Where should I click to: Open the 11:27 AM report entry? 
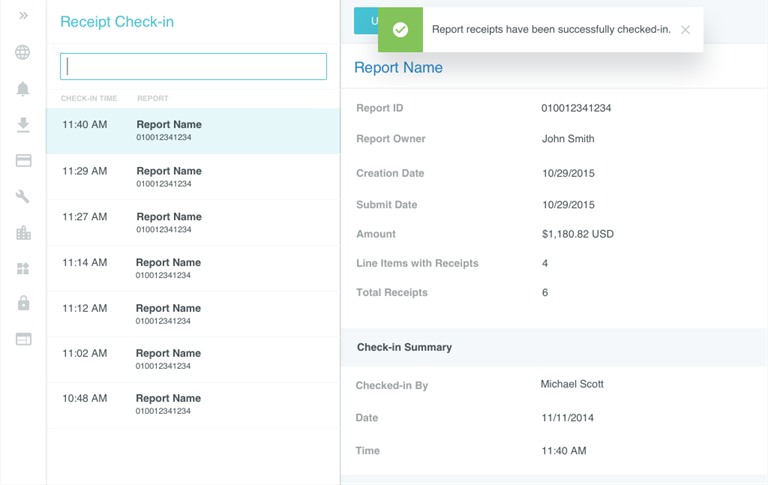[x=193, y=222]
